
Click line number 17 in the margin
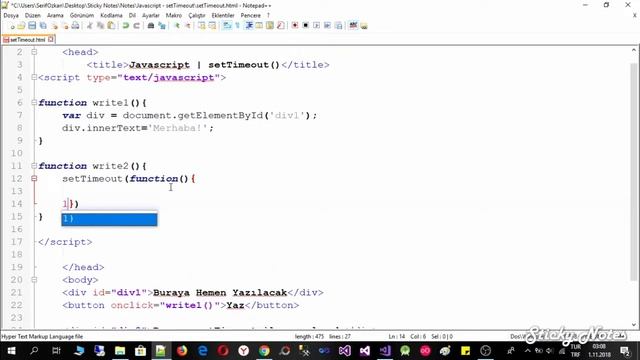coord(17,242)
